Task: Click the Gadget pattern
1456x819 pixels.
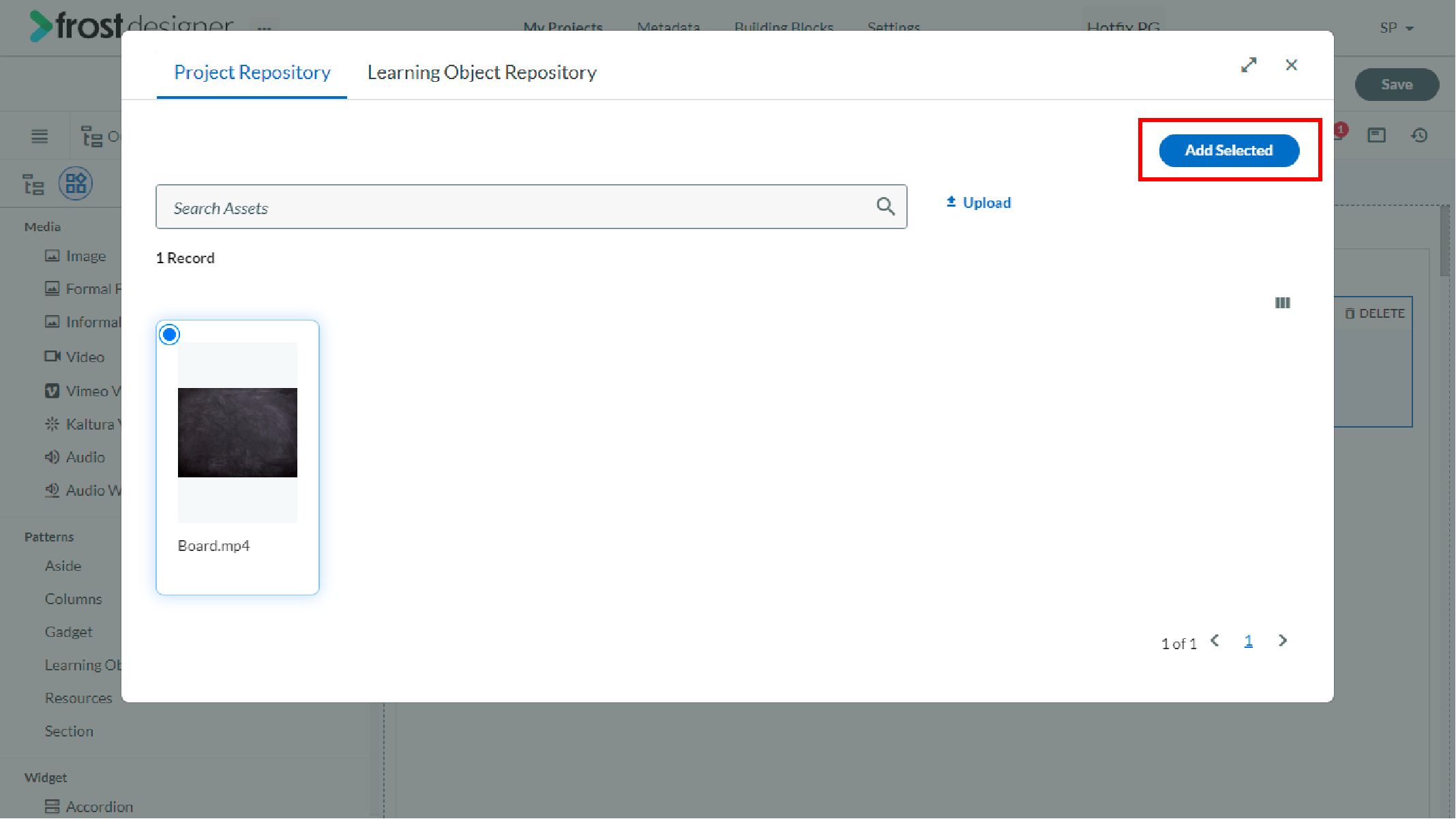Action: 68,632
